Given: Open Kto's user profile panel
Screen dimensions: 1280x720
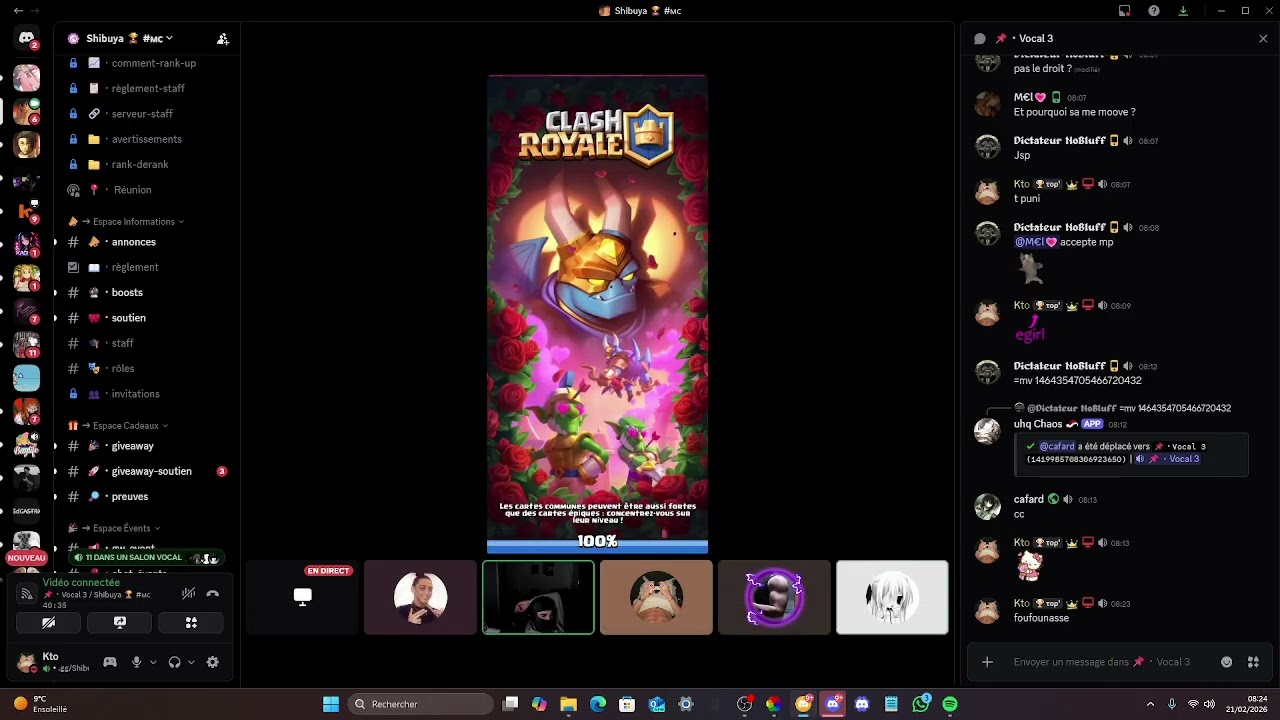Looking at the screenshot, I should (x=54, y=662).
